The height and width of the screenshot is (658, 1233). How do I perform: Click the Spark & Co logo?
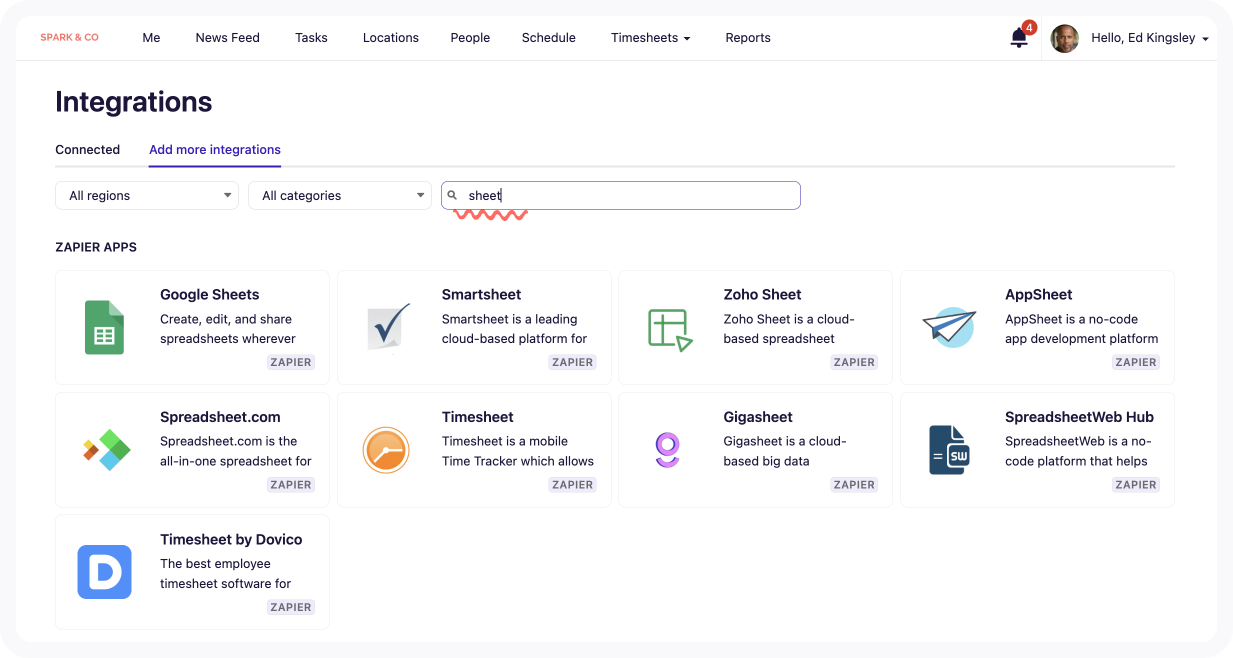[x=70, y=38]
